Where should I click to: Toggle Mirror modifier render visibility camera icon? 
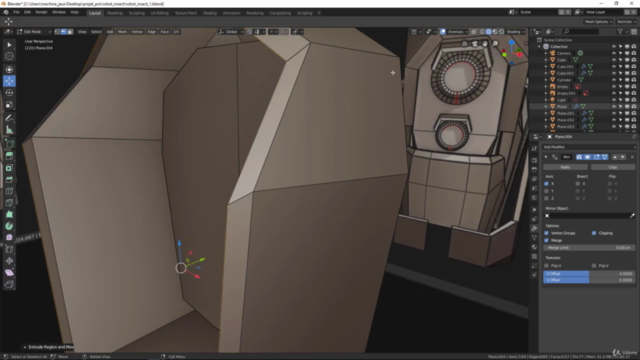579,157
